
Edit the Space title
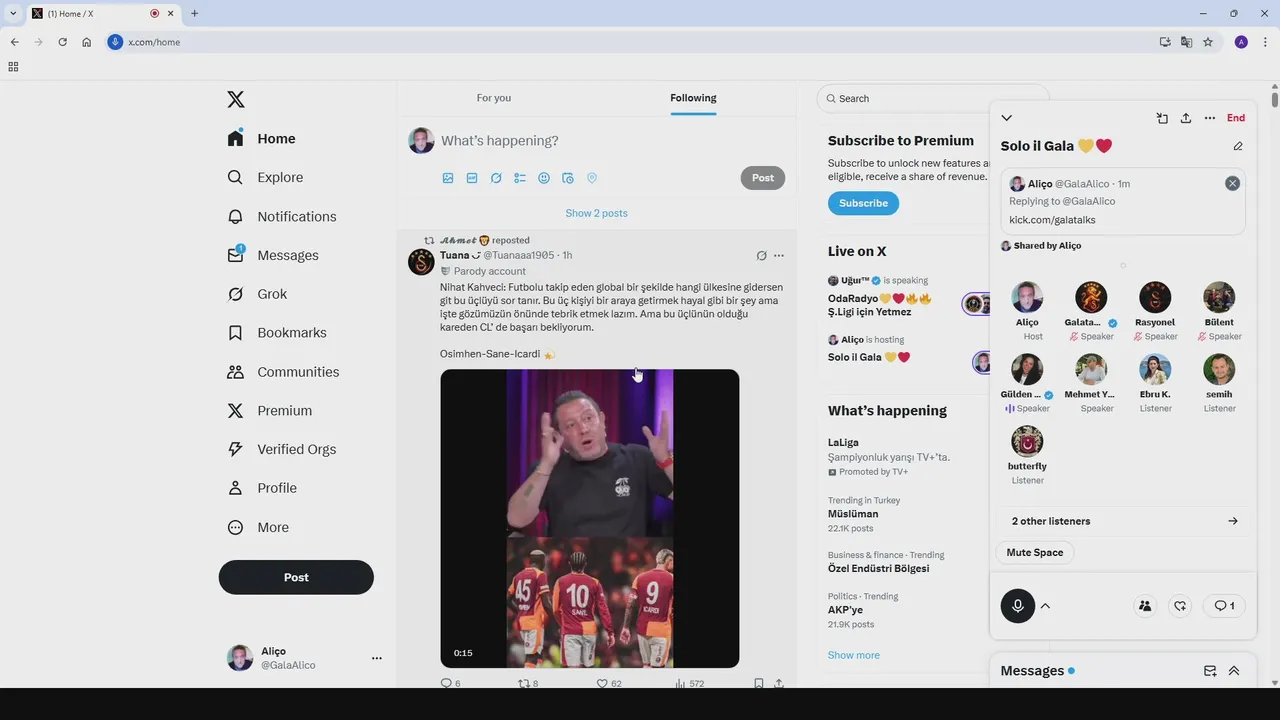1238,146
